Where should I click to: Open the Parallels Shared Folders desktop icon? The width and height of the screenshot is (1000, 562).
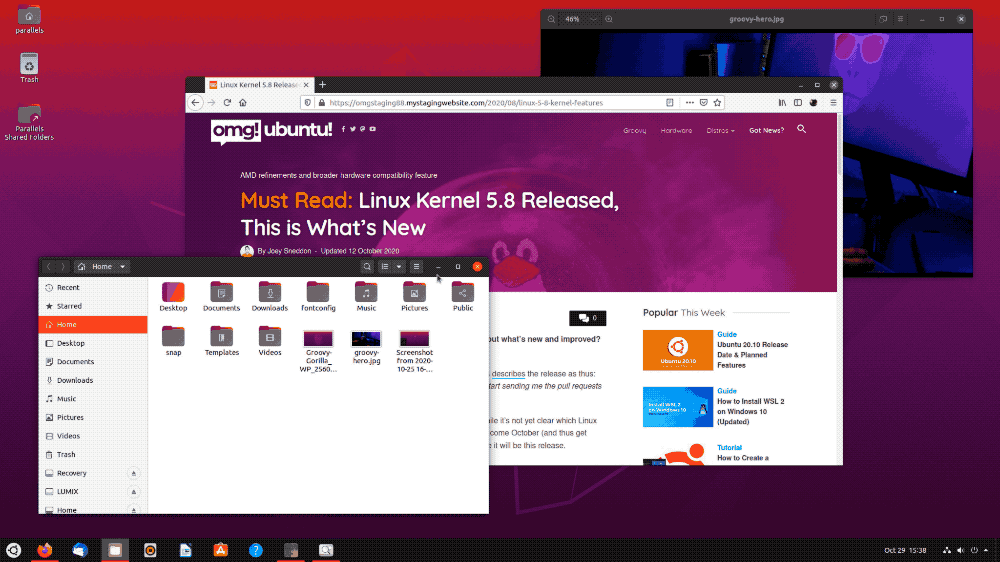pos(29,122)
